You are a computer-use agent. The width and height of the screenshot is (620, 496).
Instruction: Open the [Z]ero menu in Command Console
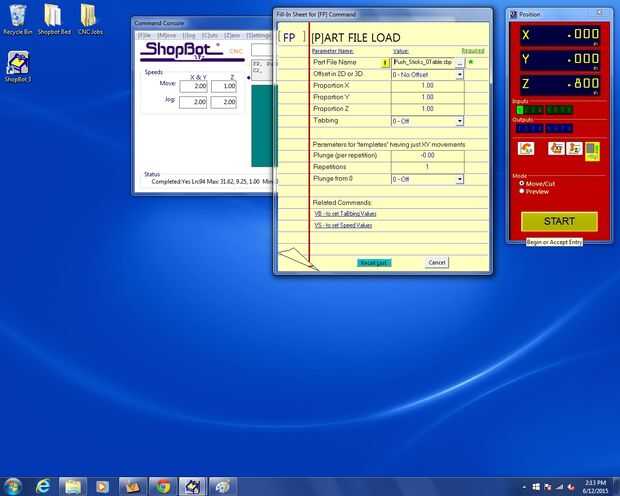[232, 36]
